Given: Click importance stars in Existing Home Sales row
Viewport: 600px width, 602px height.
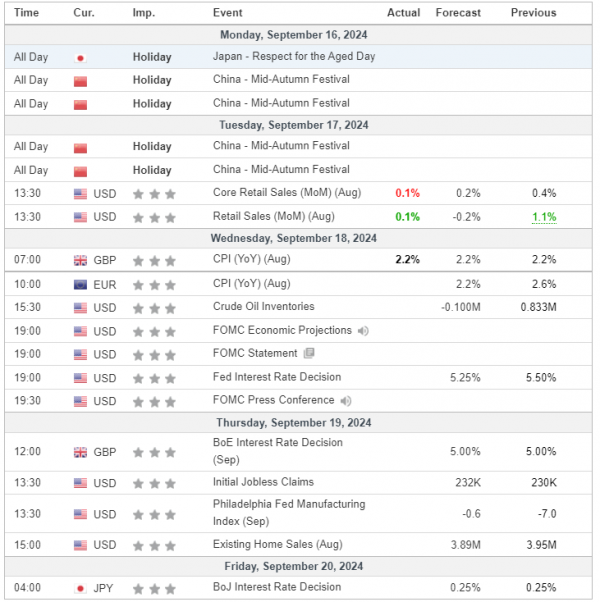Looking at the screenshot, I should pyautogui.click(x=154, y=546).
